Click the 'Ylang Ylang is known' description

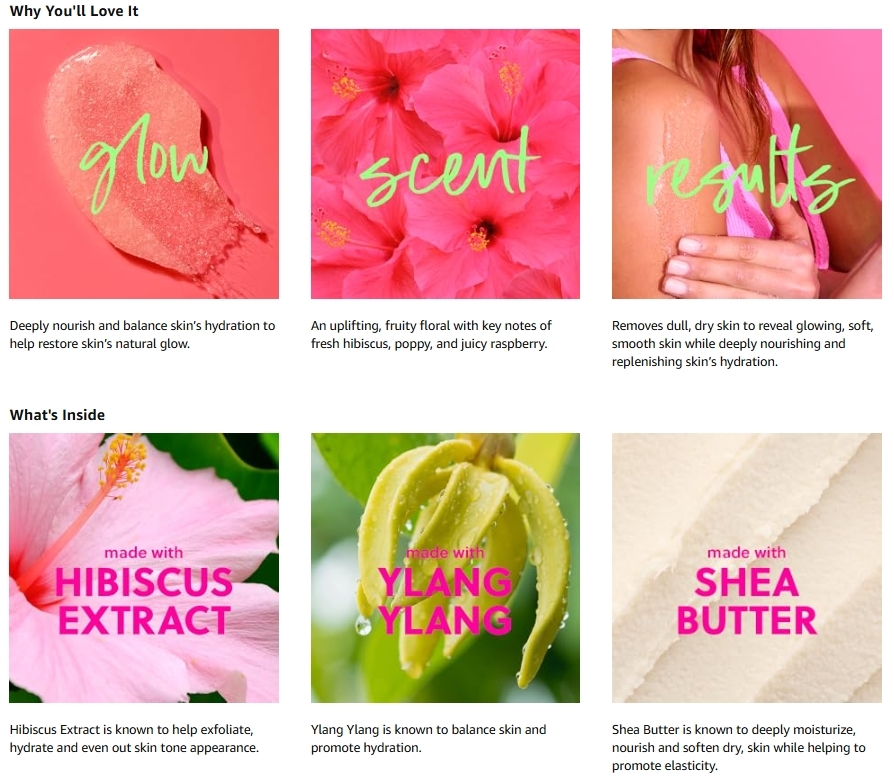428,738
